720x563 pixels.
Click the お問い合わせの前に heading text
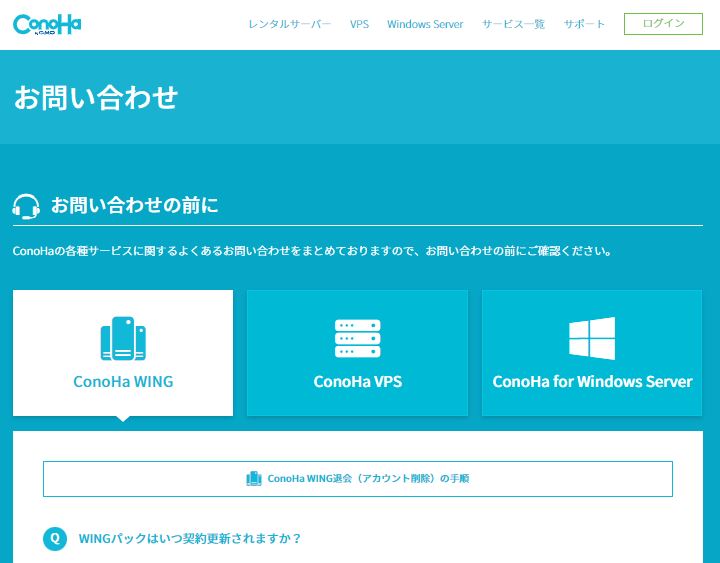[x=135, y=205]
